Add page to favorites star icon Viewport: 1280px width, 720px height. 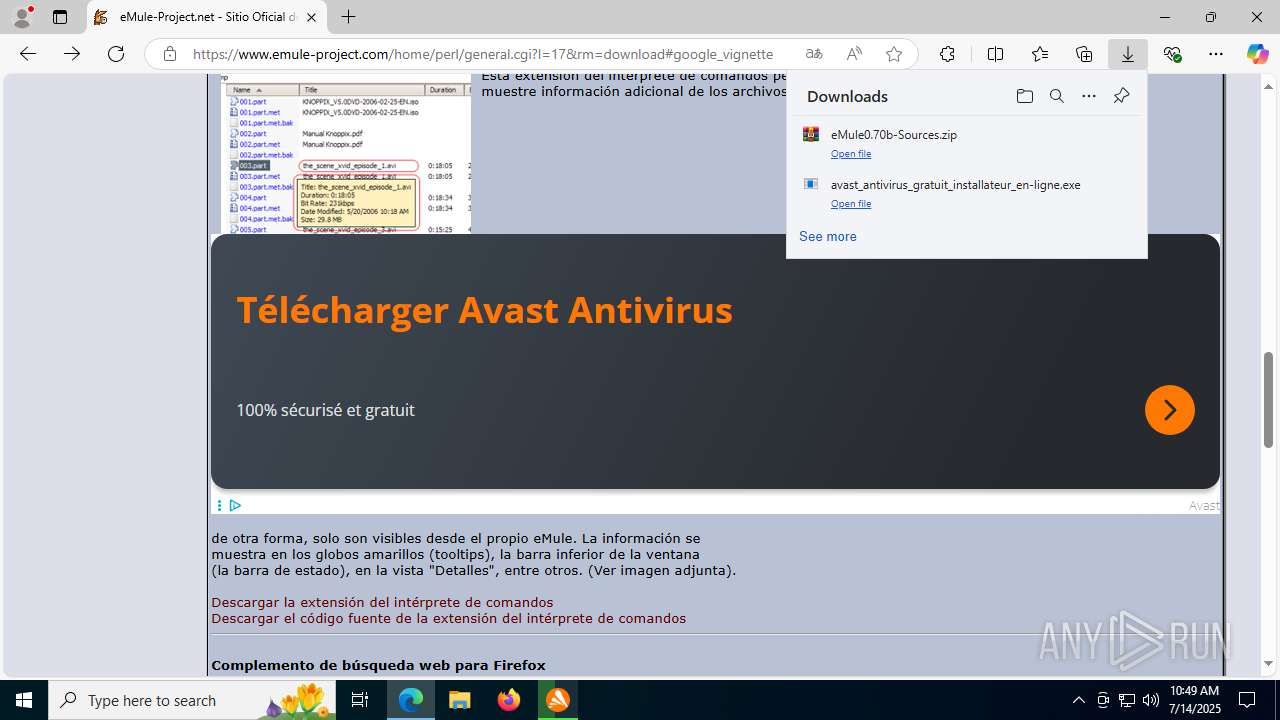894,54
